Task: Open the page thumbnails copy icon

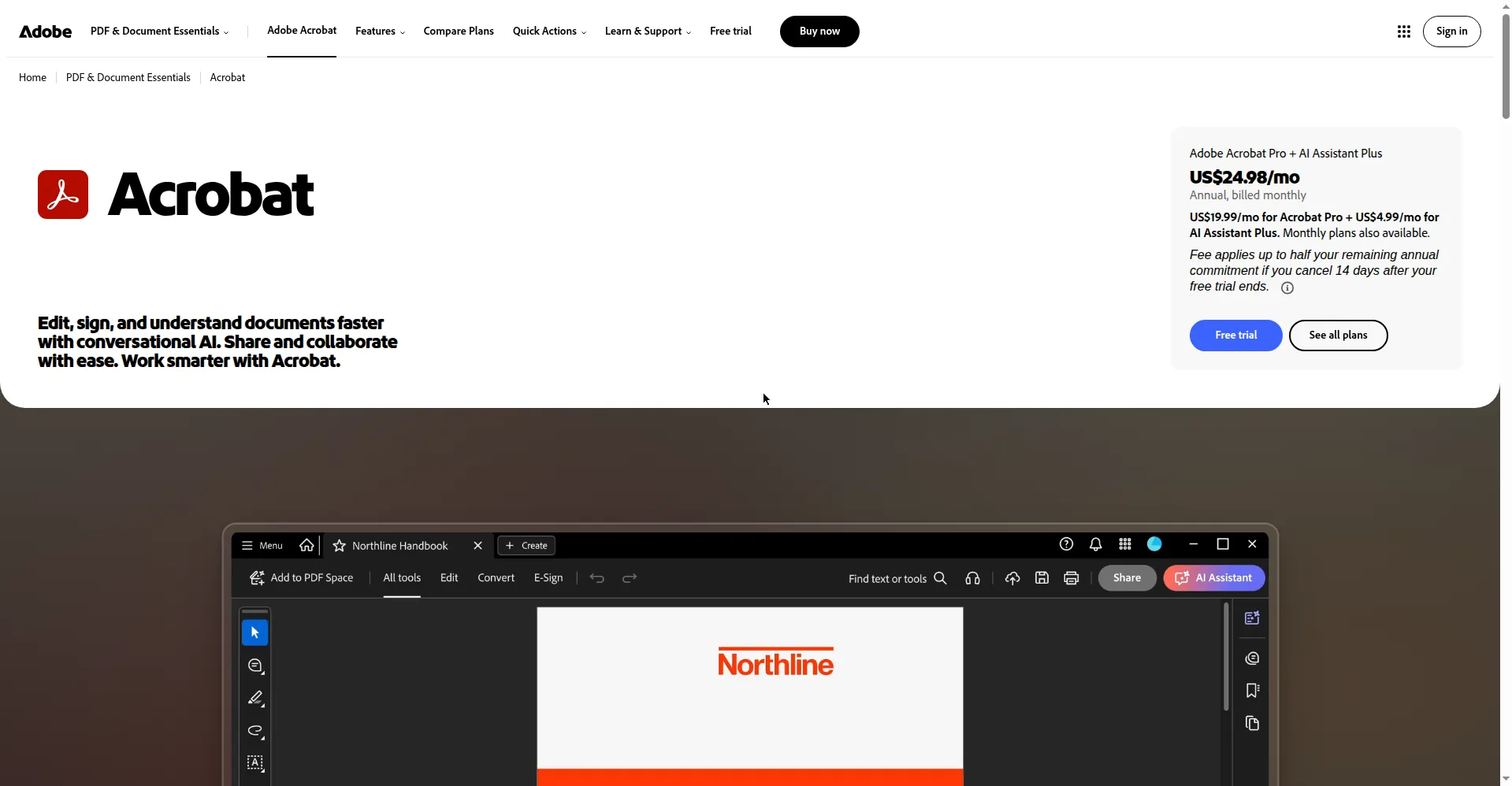Action: pos(1252,723)
